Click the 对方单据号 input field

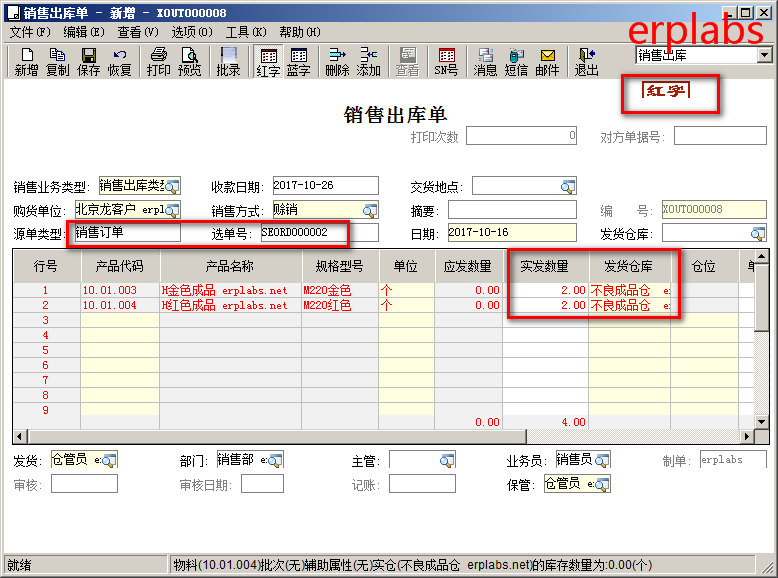pos(720,136)
